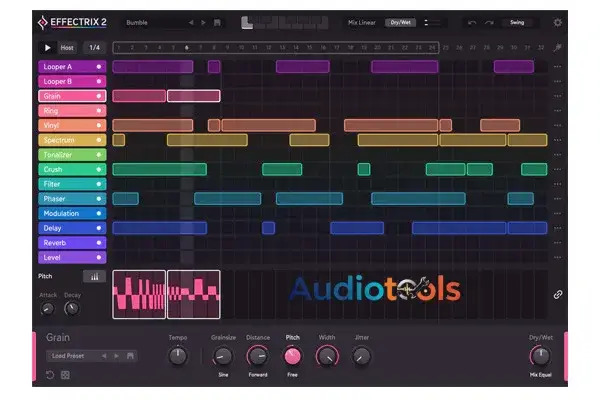Click the Grainsize parameter label
Image resolution: width=600 pixels, height=400 pixels.
point(223,338)
